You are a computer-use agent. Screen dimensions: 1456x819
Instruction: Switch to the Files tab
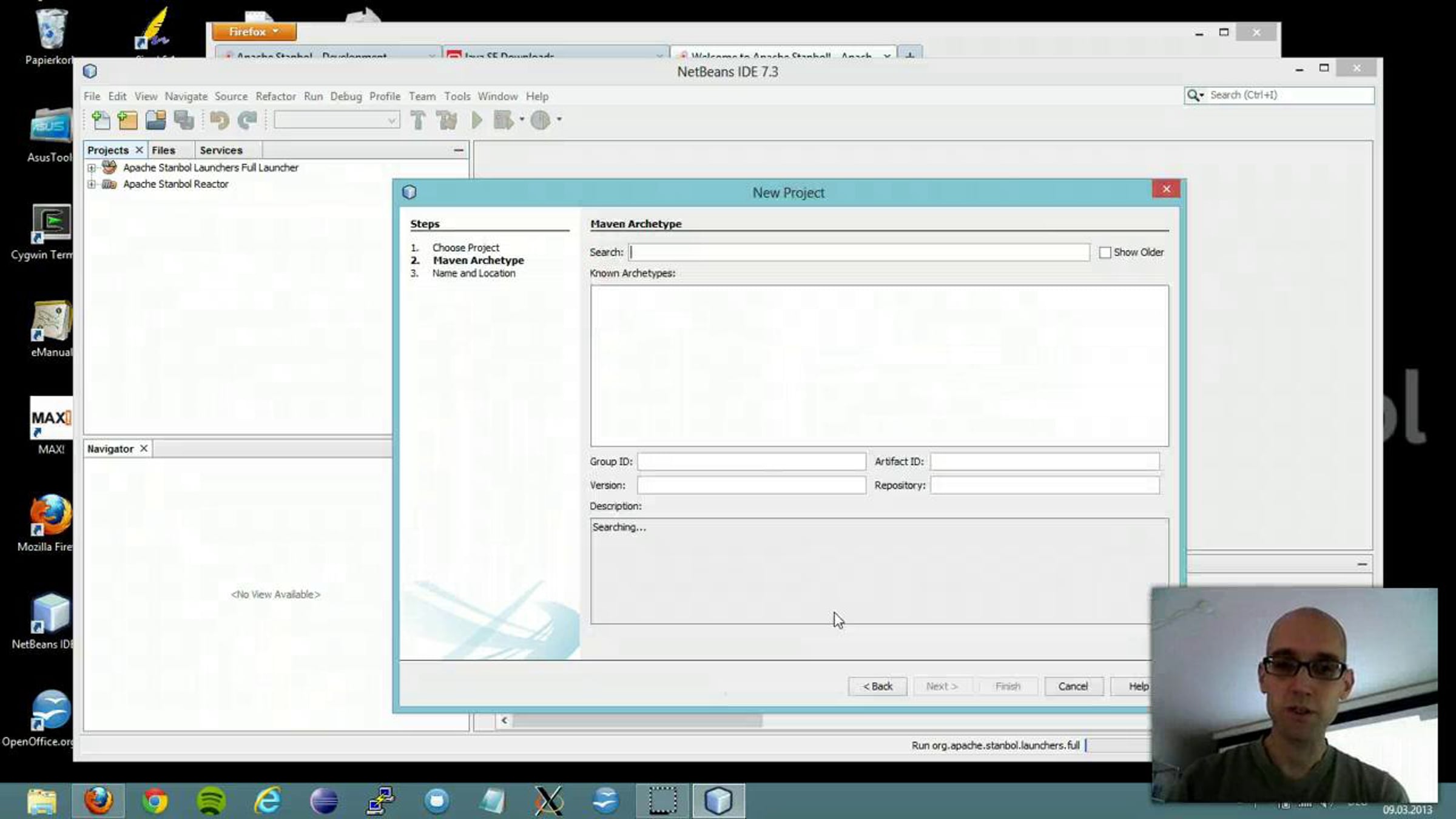click(163, 150)
